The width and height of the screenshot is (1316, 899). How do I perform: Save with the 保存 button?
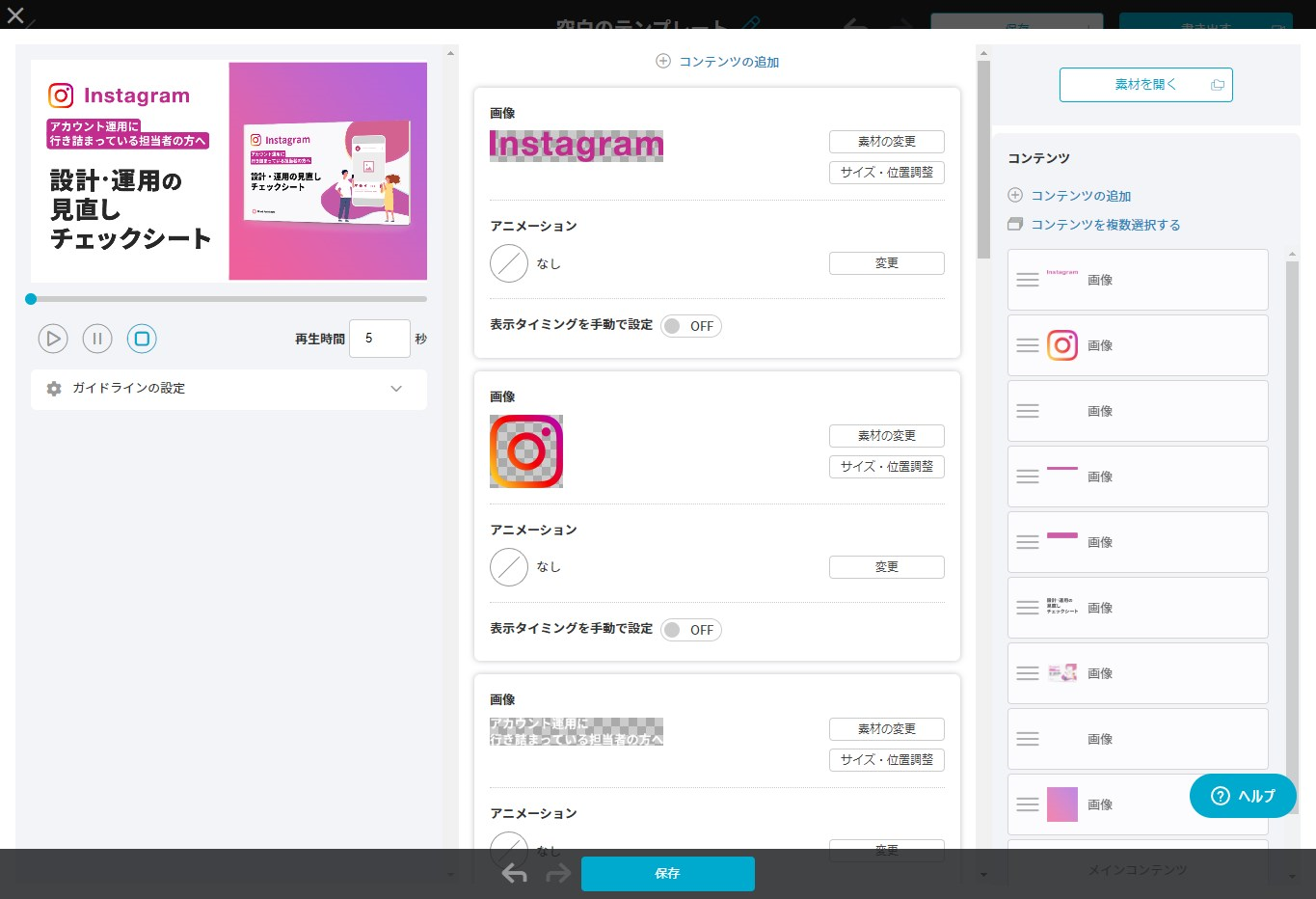pos(667,874)
